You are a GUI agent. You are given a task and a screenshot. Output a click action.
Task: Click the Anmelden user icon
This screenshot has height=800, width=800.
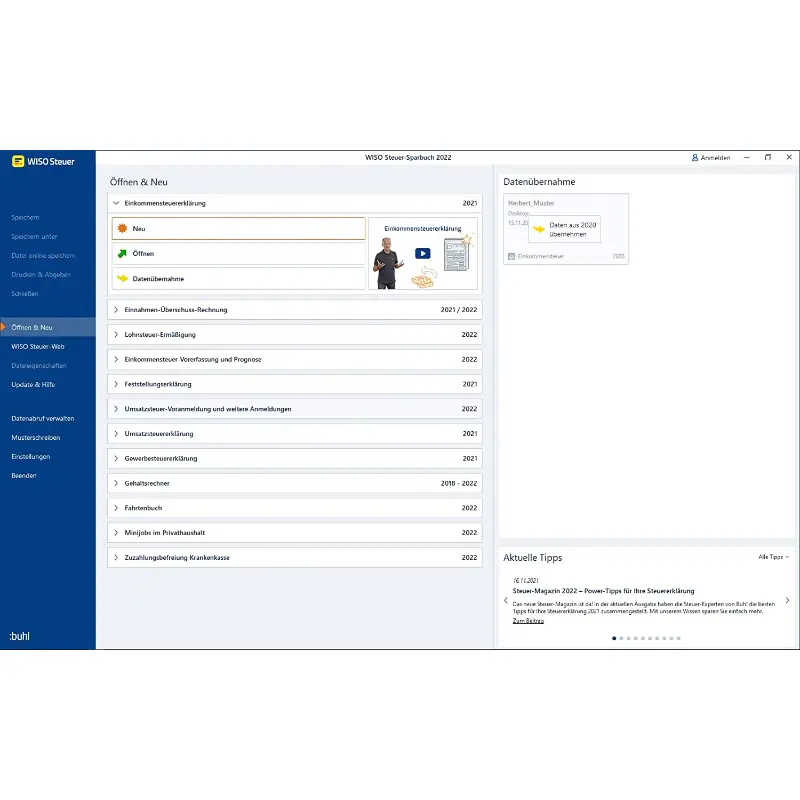point(694,158)
